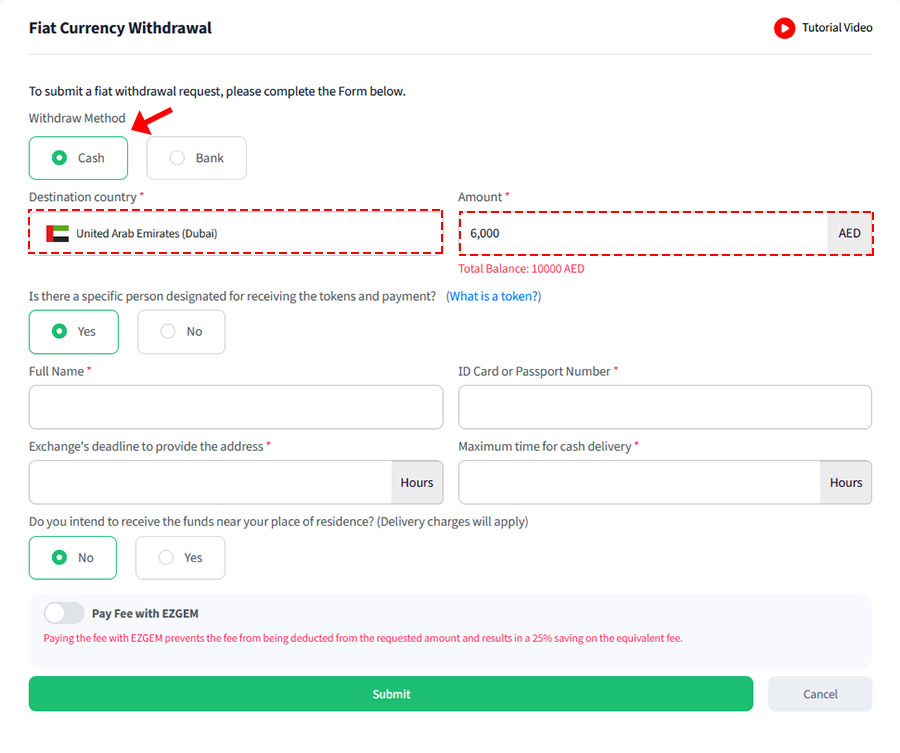Image resolution: width=900 pixels, height=753 pixels.
Task: Click the UAE flag icon
Action: (58, 234)
